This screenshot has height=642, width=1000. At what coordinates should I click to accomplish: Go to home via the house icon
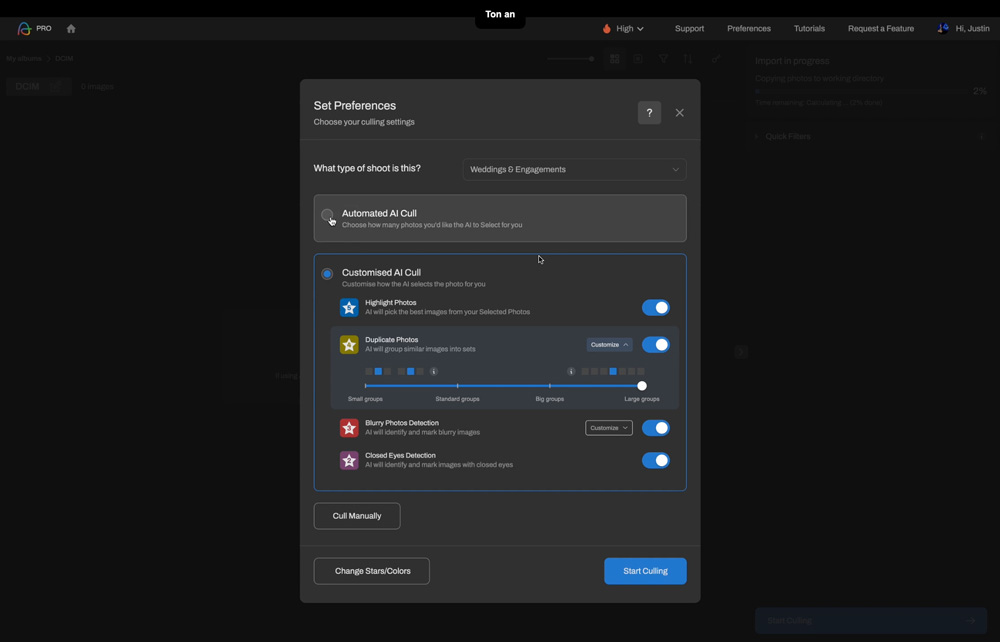point(71,29)
